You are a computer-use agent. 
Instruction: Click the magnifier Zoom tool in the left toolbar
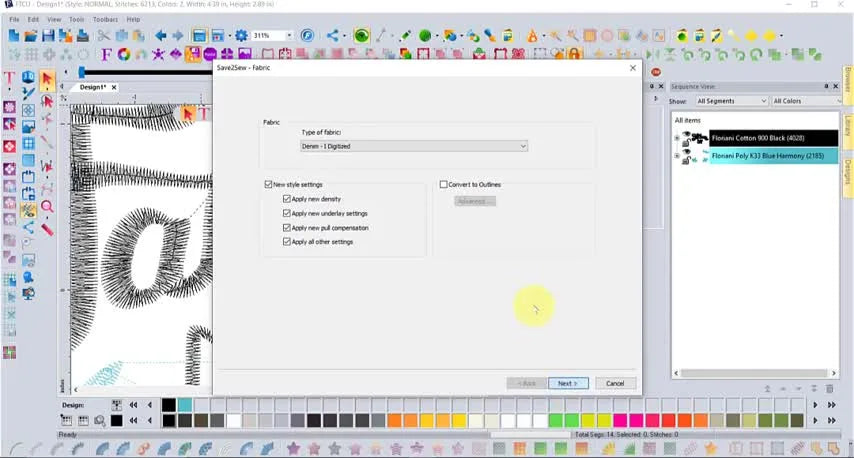coord(47,207)
